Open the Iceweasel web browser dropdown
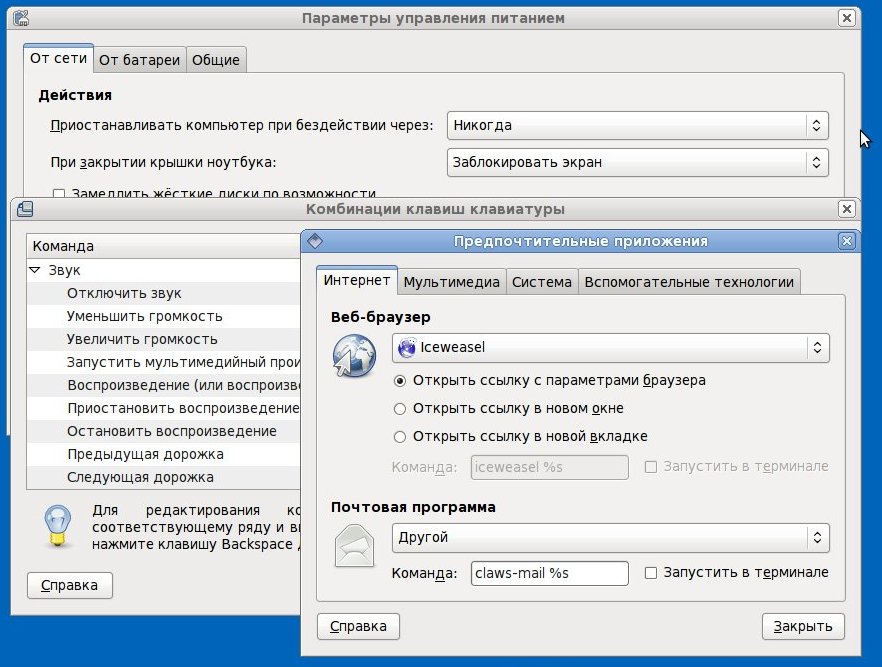The height and width of the screenshot is (667, 882). (610, 348)
